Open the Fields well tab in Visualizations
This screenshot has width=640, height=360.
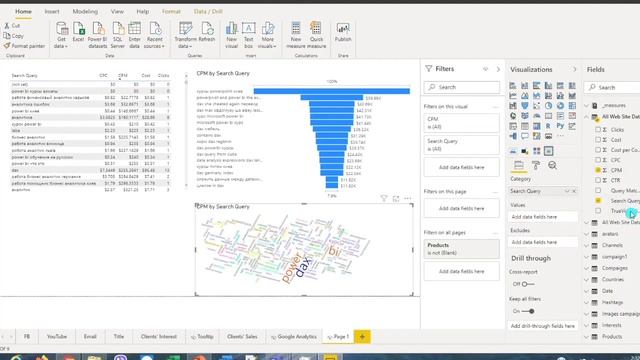click(x=519, y=165)
